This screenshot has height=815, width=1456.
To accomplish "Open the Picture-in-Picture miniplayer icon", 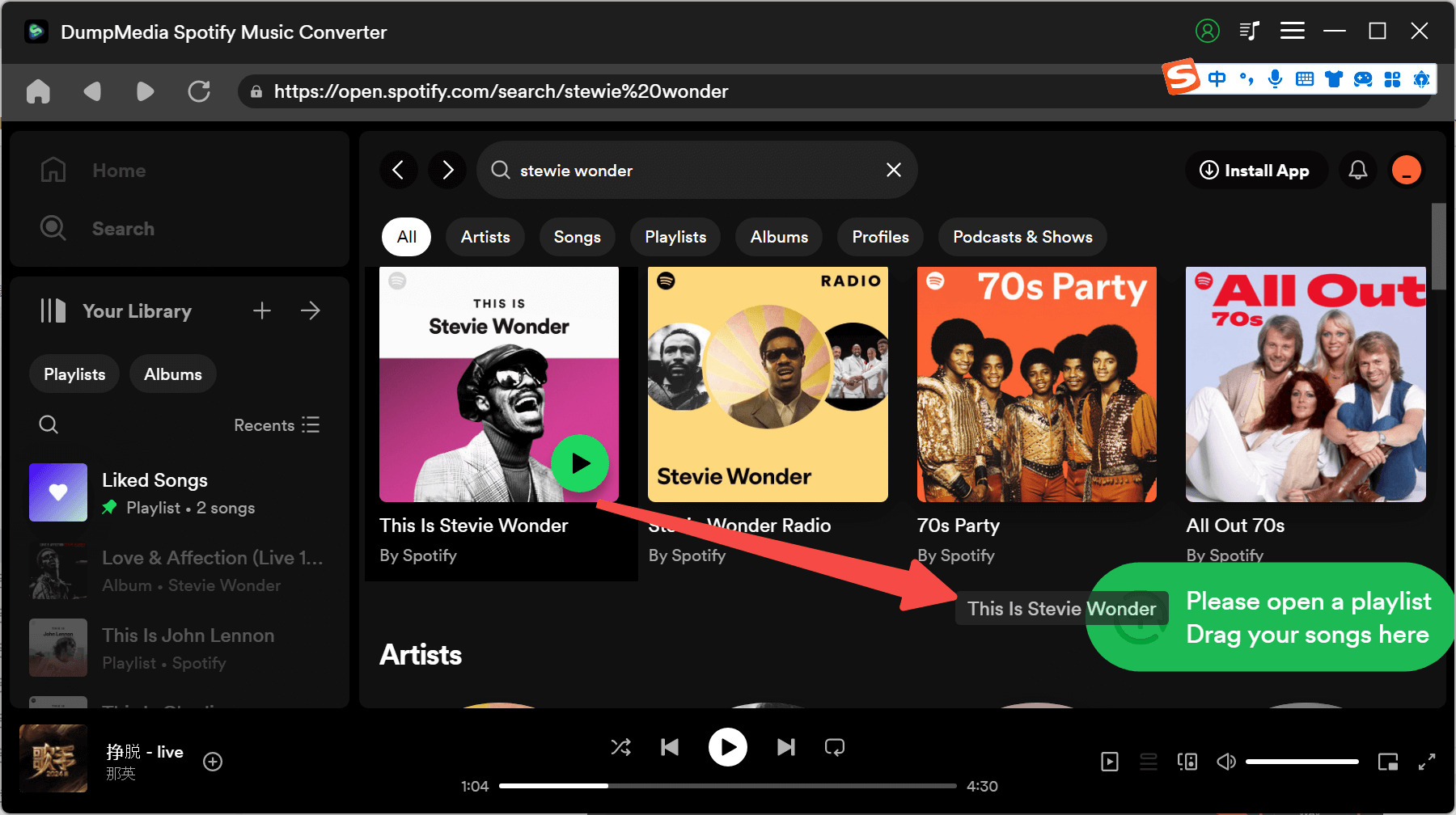I will (1387, 761).
